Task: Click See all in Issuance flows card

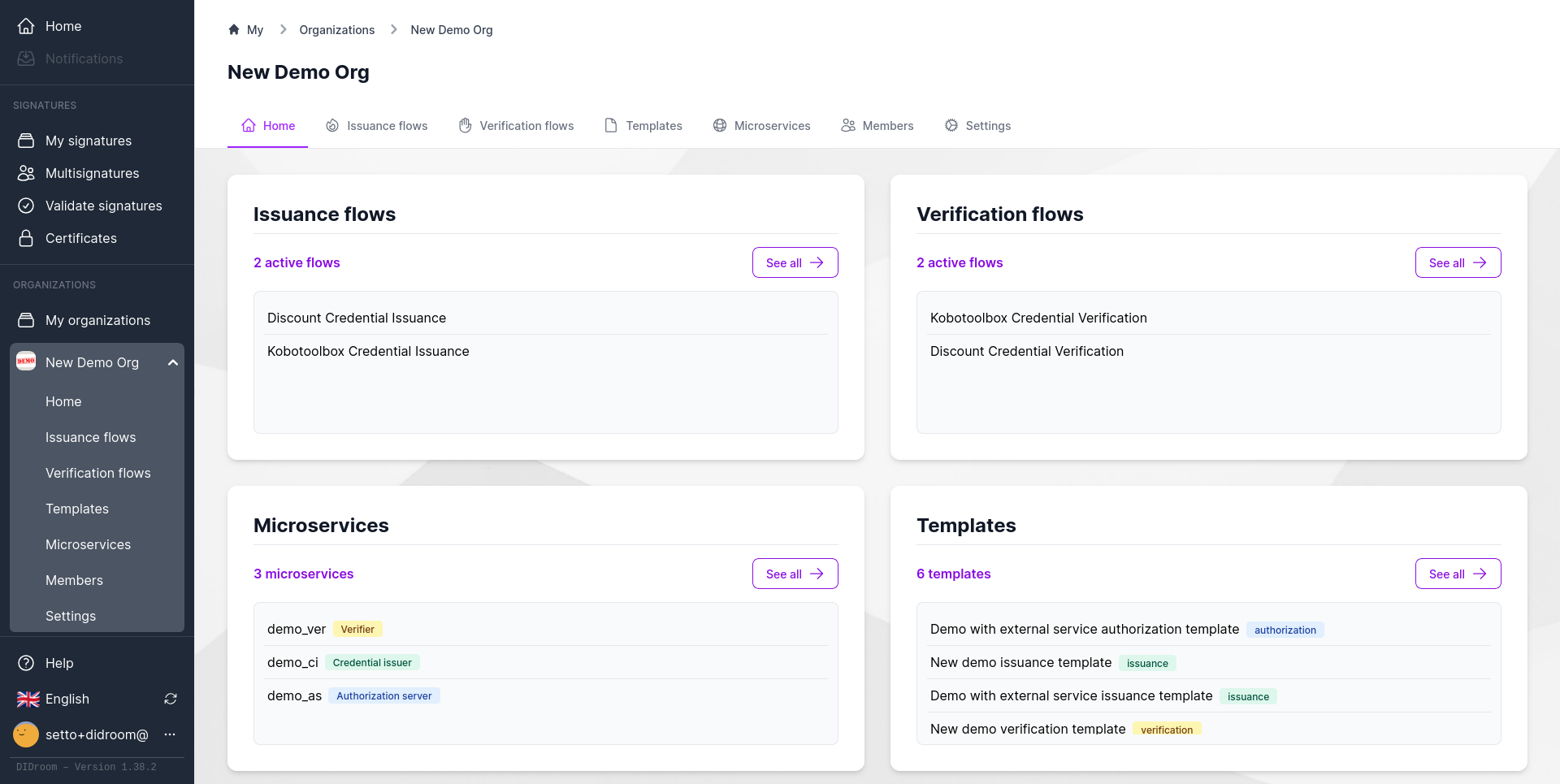Action: click(795, 262)
